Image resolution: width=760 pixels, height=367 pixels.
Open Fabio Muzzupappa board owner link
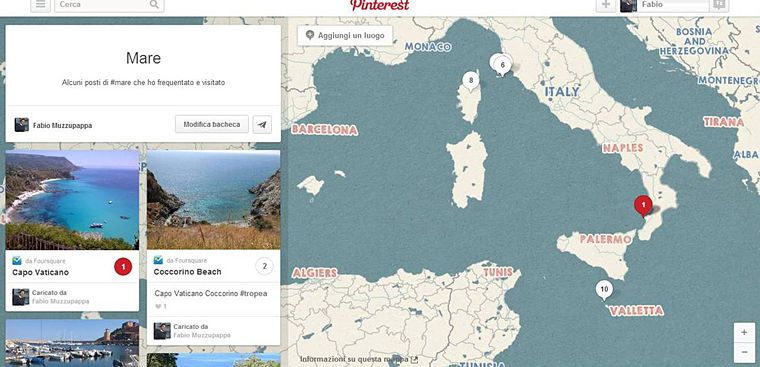[63, 126]
